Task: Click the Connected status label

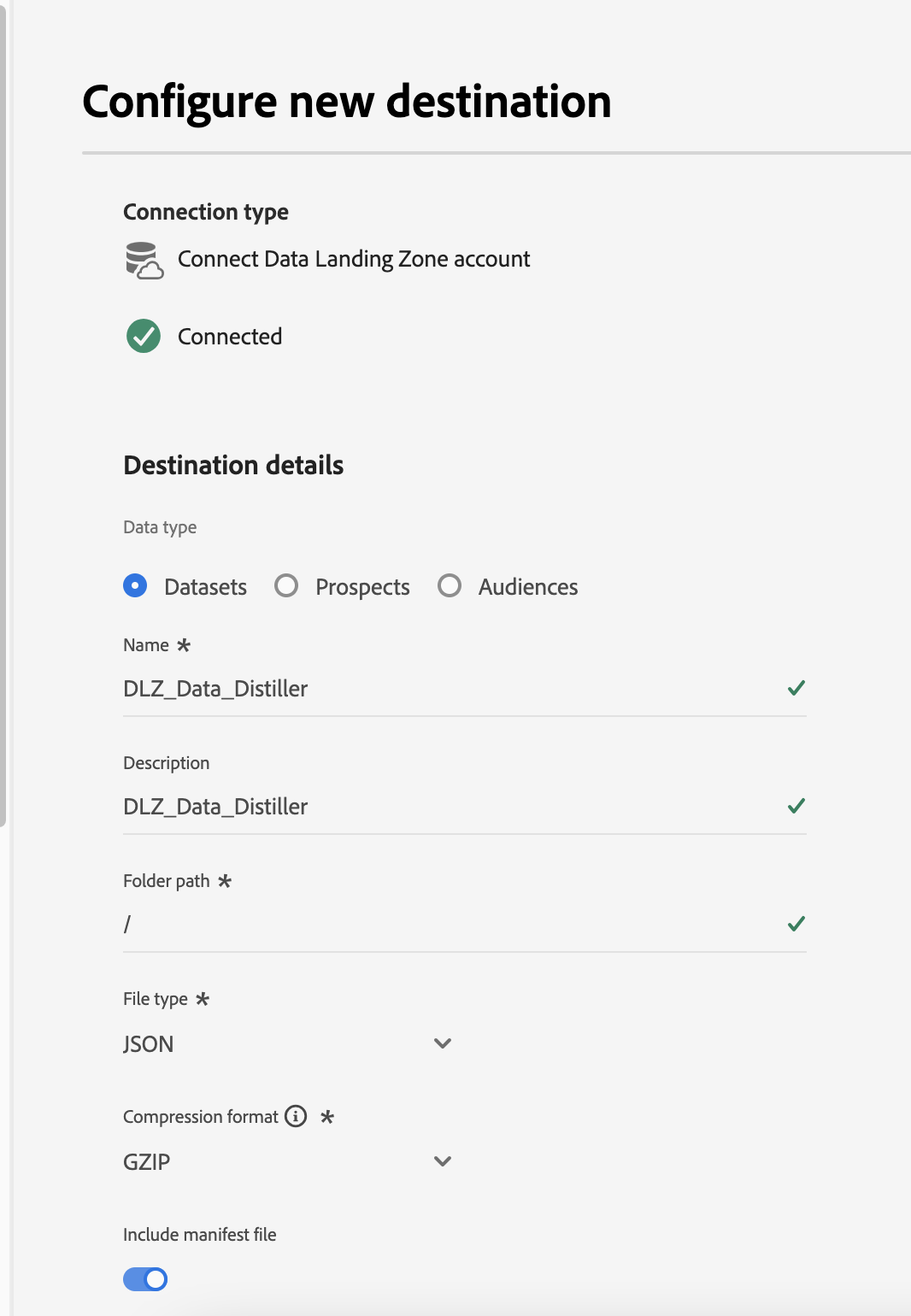Action: (230, 337)
